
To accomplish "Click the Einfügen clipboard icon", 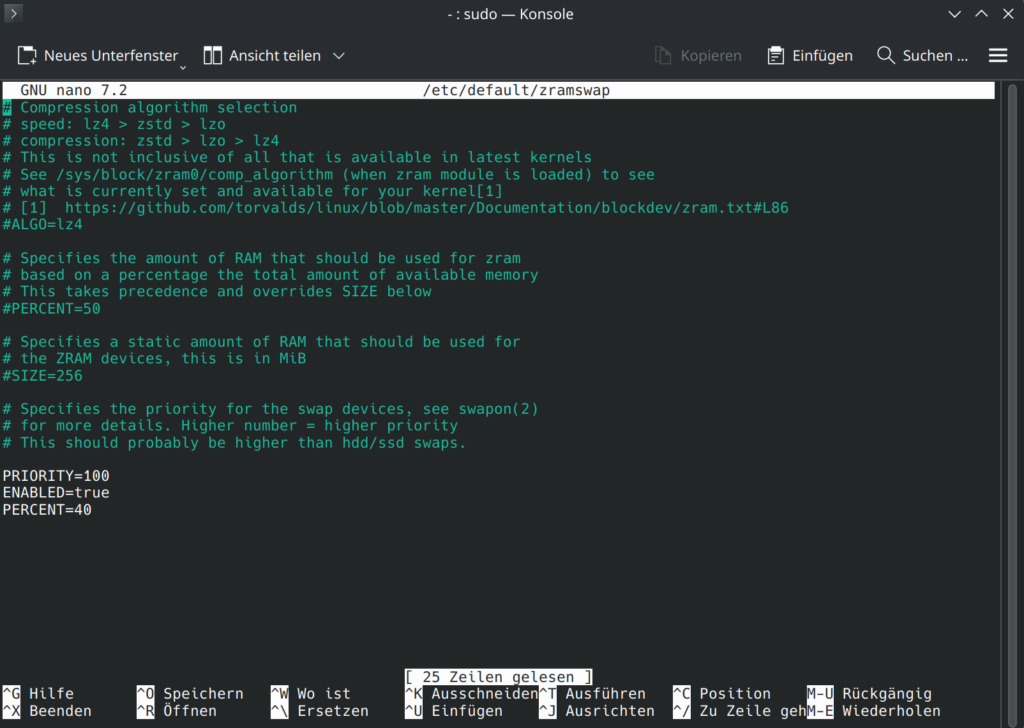I will 776,56.
